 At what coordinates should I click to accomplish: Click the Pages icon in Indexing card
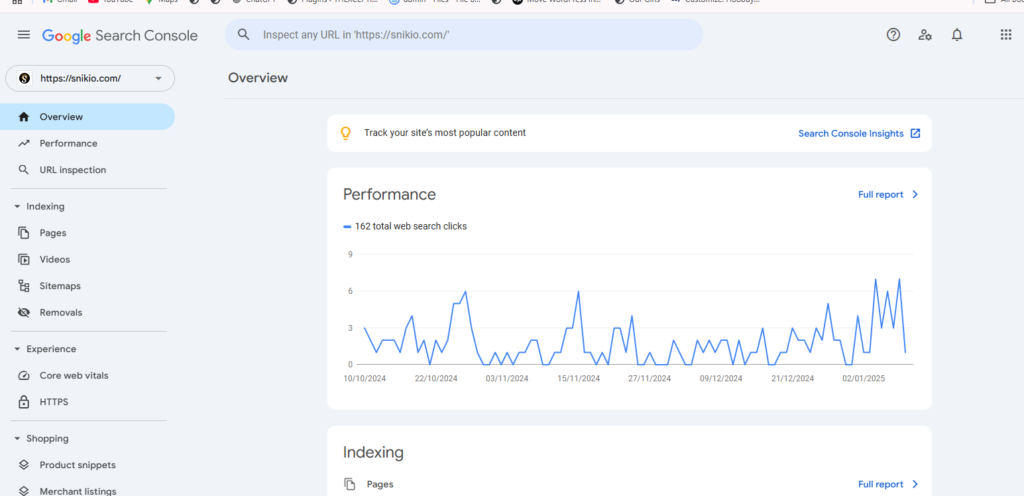point(350,484)
